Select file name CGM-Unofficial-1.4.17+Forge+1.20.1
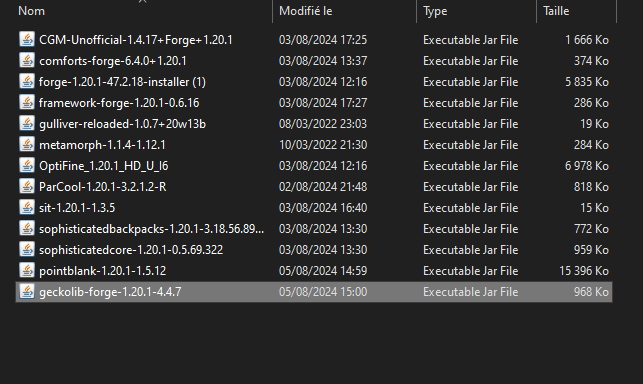The image size is (643, 384). coord(136,40)
